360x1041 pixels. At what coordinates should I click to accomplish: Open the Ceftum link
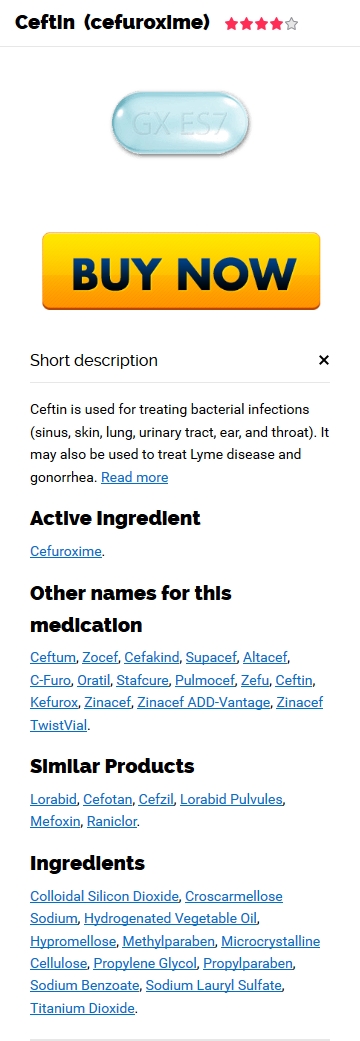[x=53, y=657]
